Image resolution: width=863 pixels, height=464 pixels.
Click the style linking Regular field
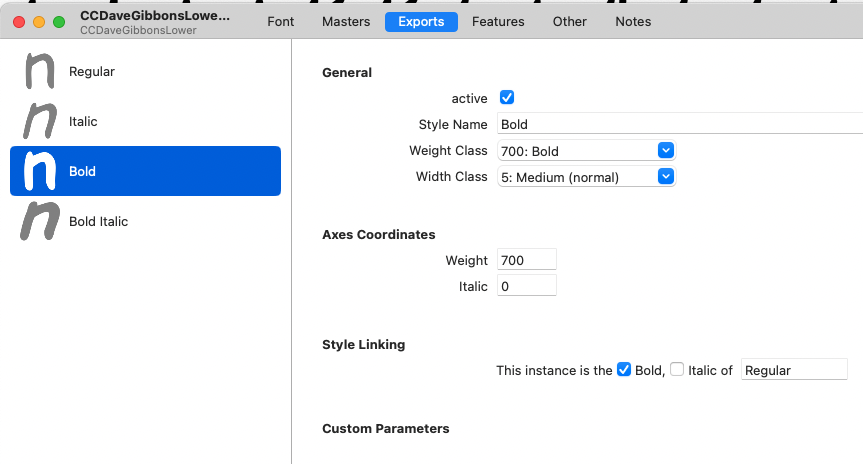794,370
